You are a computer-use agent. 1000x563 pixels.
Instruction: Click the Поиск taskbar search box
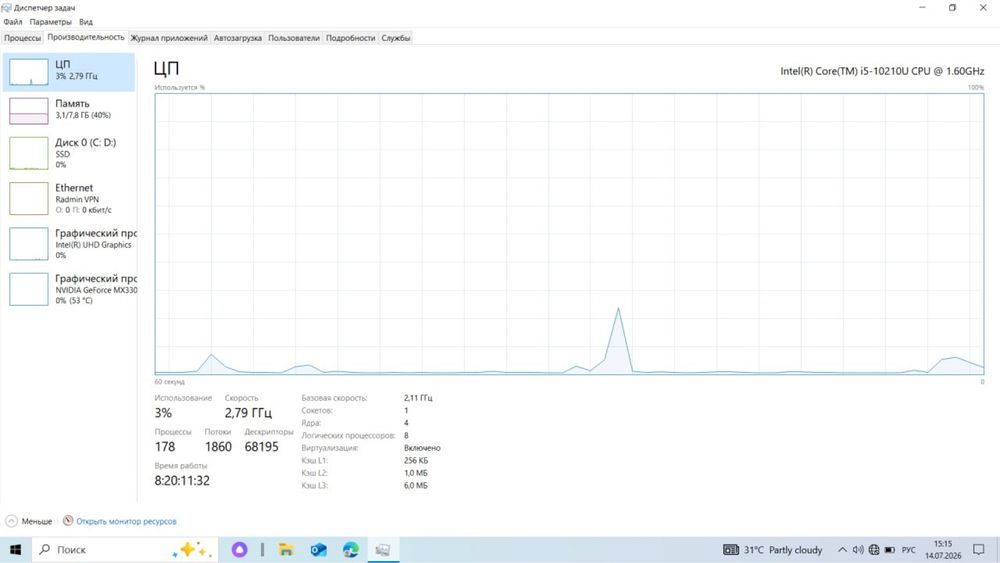pos(124,550)
